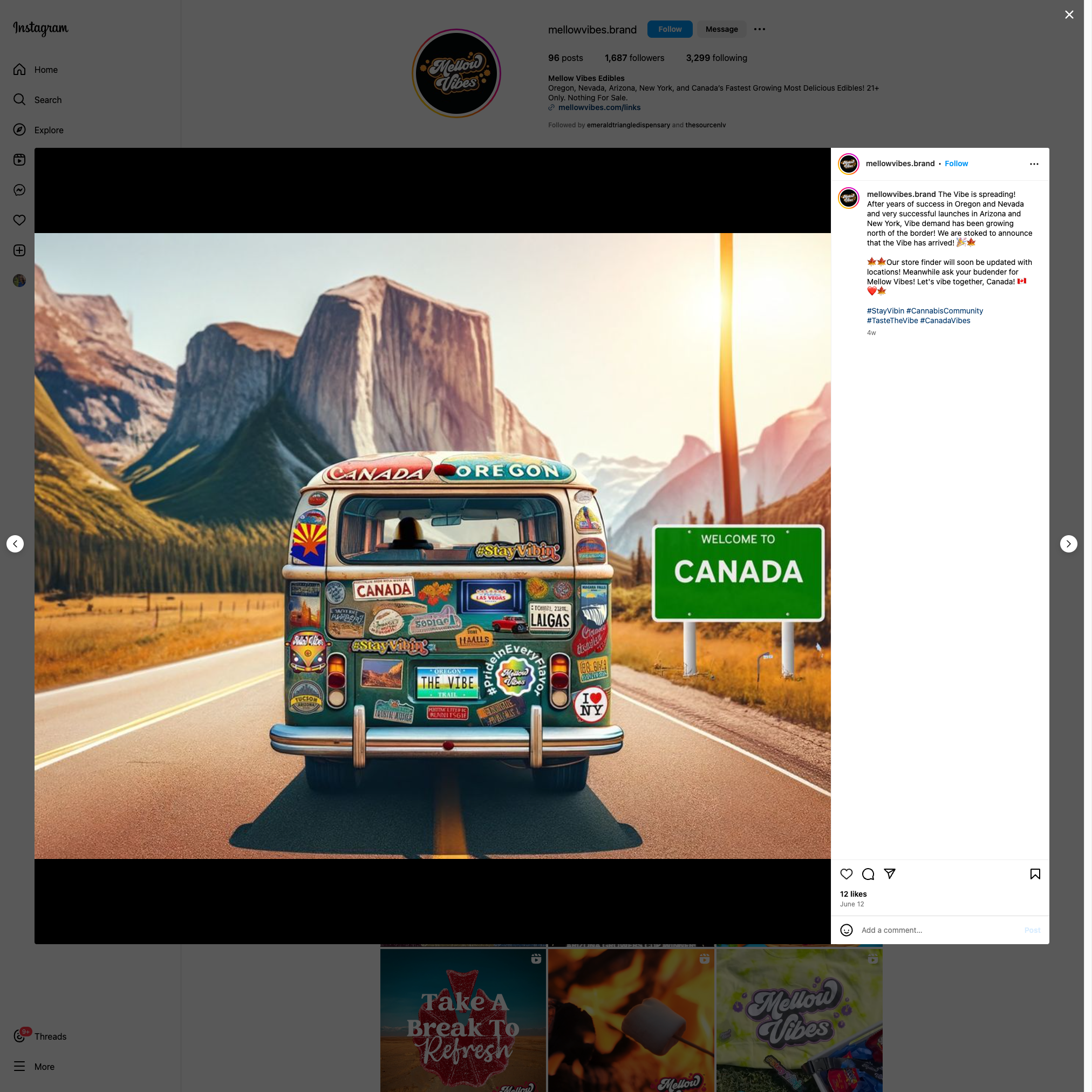Go to the previous post arrow
This screenshot has width=1092, height=1092.
tap(15, 544)
